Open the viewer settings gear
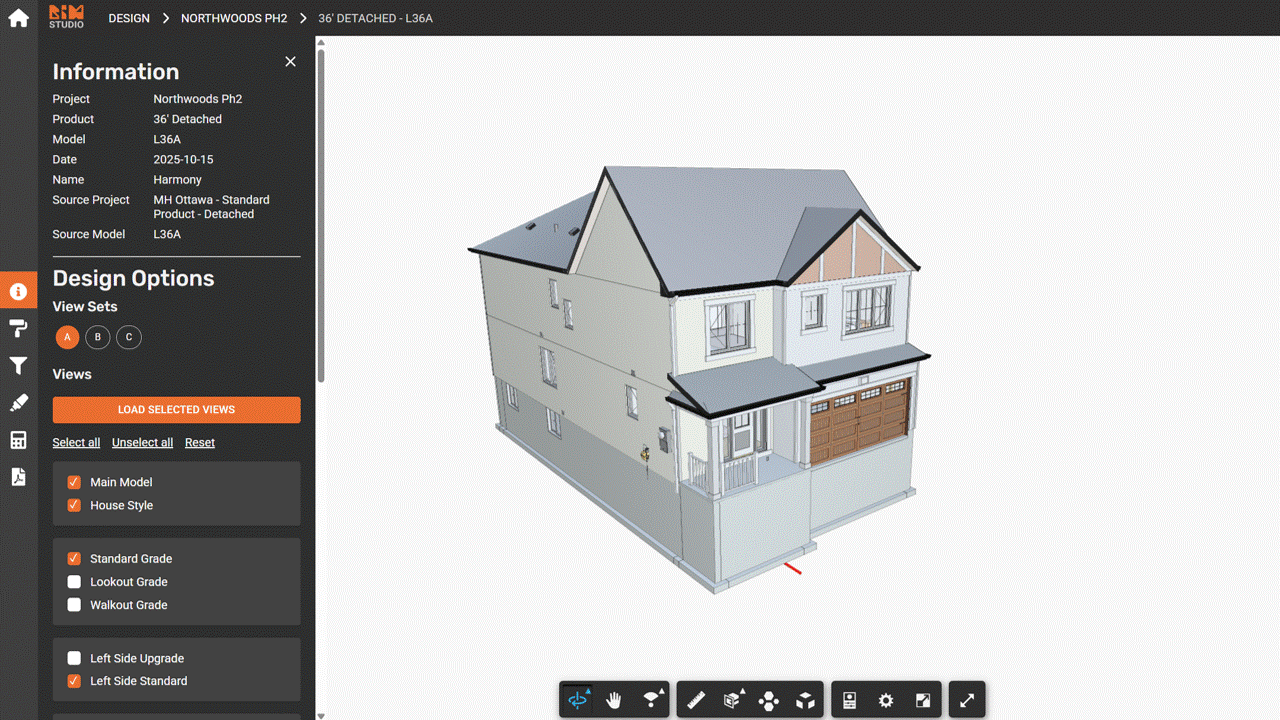1280x720 pixels. pyautogui.click(x=884, y=699)
